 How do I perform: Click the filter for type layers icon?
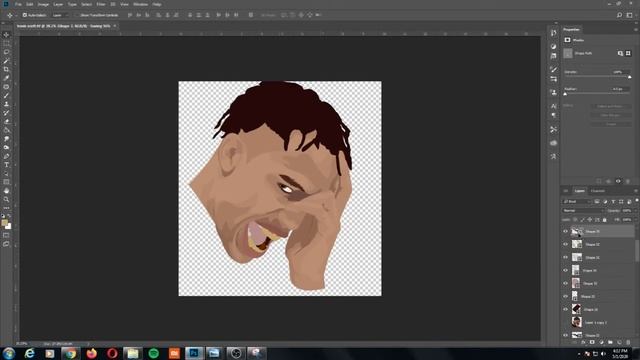(x=613, y=202)
